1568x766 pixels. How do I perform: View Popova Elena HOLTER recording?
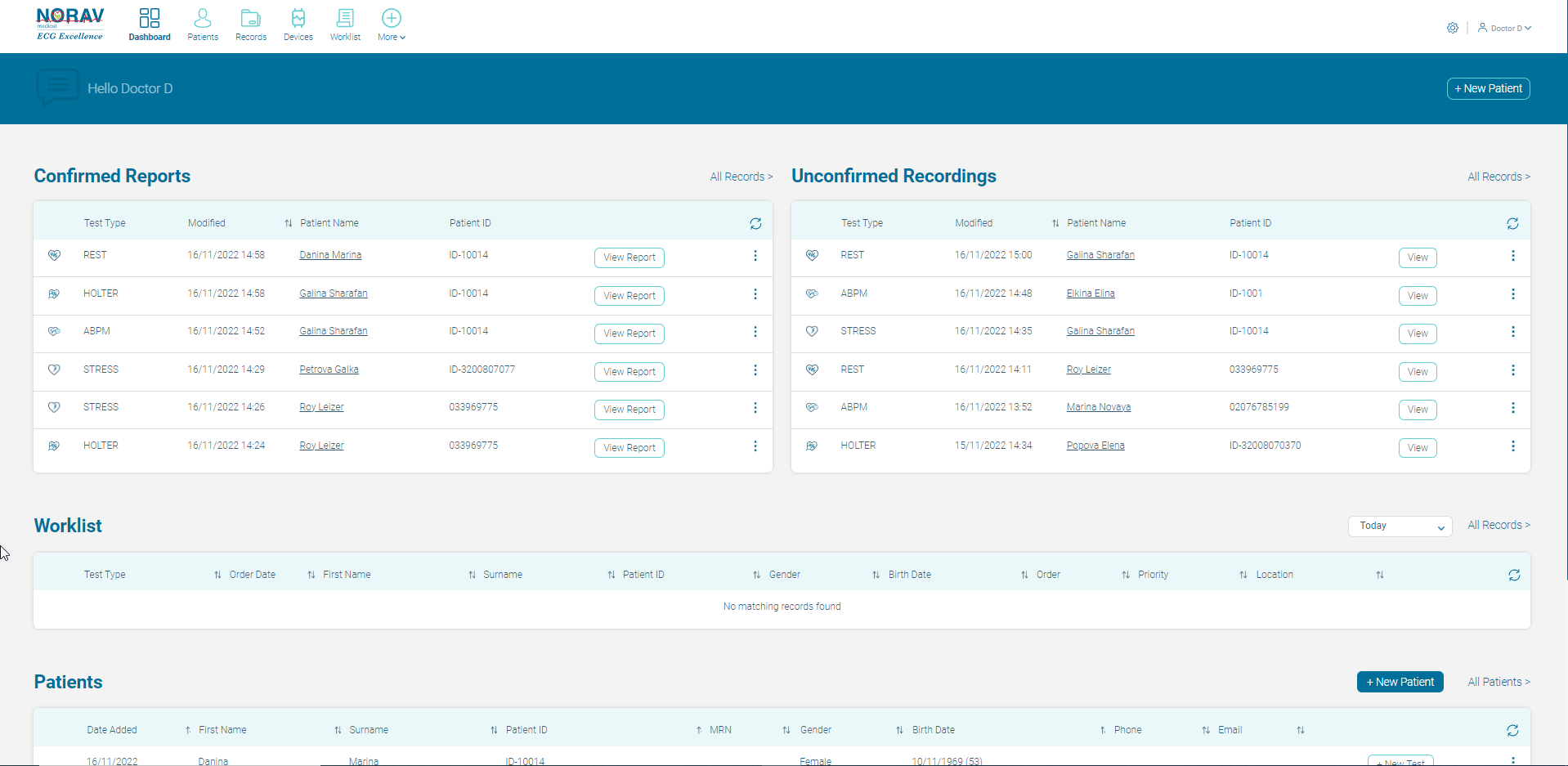click(x=1418, y=448)
